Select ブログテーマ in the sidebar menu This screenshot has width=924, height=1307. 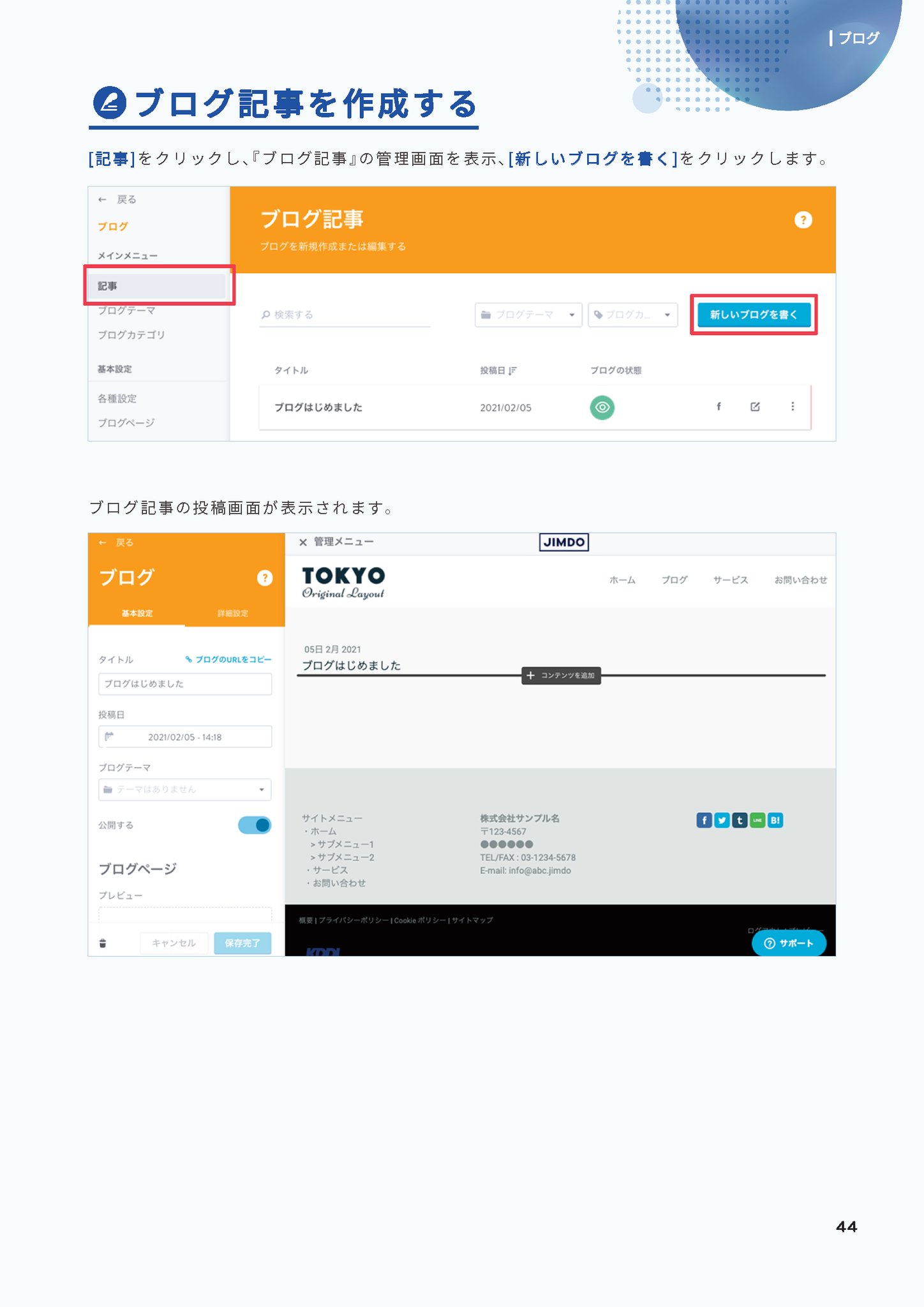pos(126,311)
